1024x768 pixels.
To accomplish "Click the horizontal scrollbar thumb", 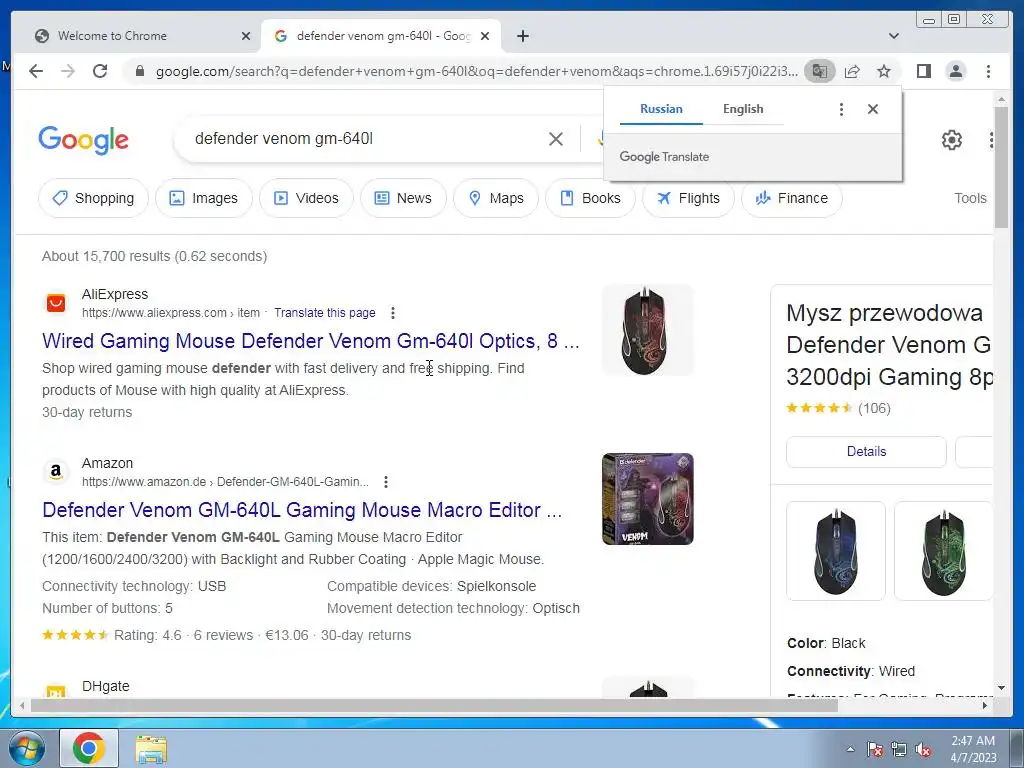I will click(x=434, y=705).
